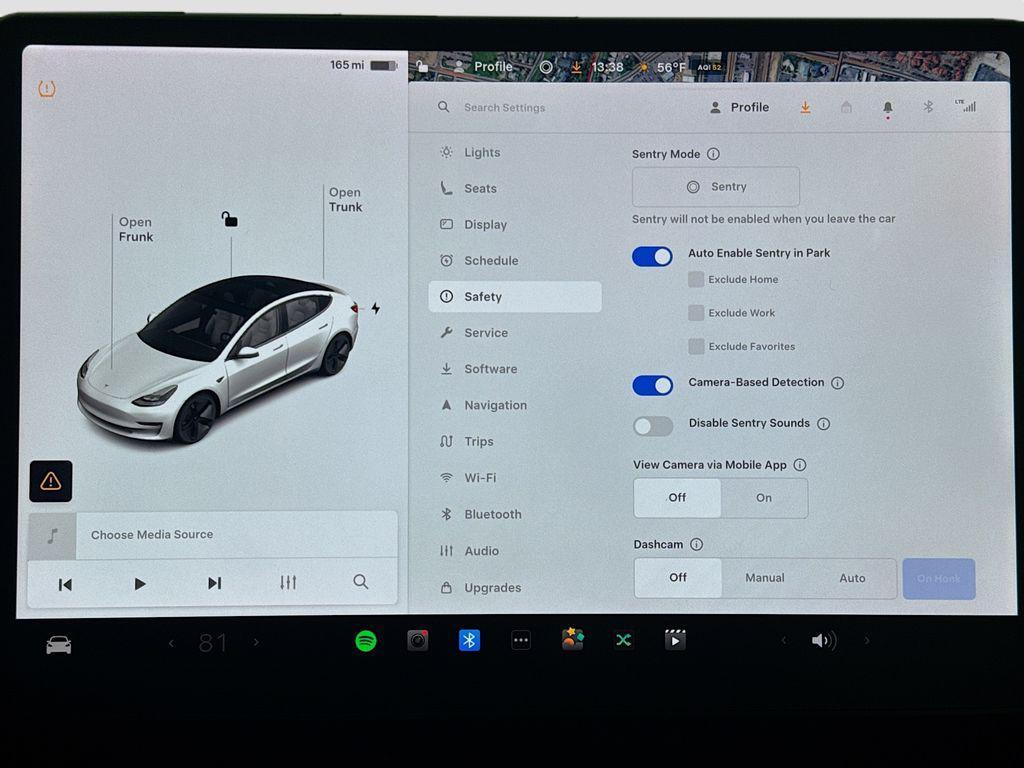The height and width of the screenshot is (768, 1024).
Task: Open the hazard warning icon near the car
Action: [50, 481]
